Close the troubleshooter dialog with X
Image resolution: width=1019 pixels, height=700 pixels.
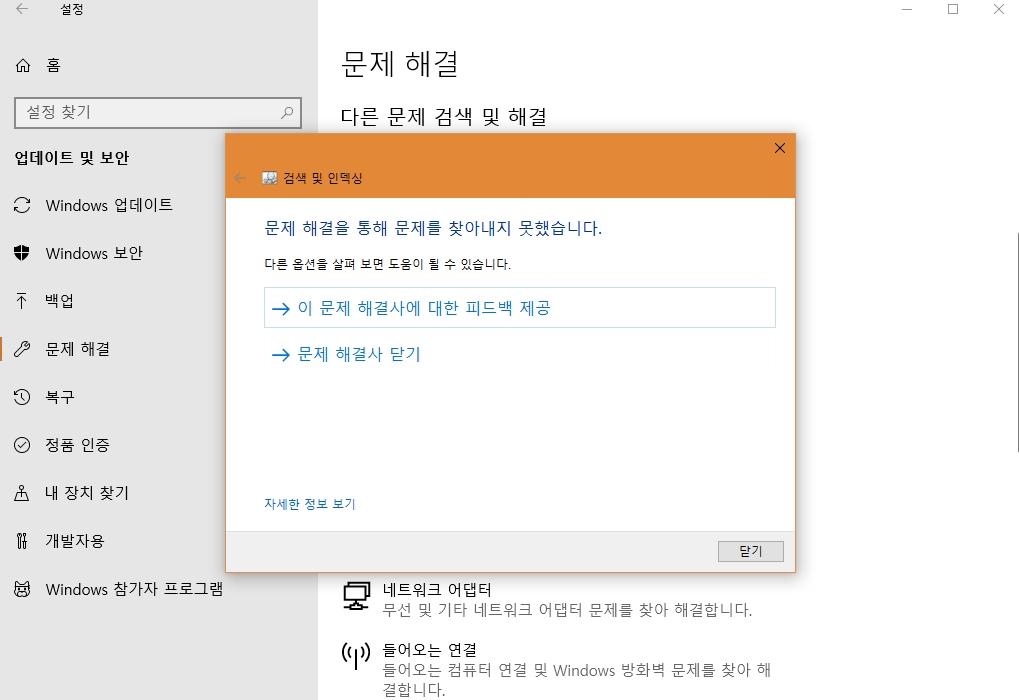click(x=780, y=148)
